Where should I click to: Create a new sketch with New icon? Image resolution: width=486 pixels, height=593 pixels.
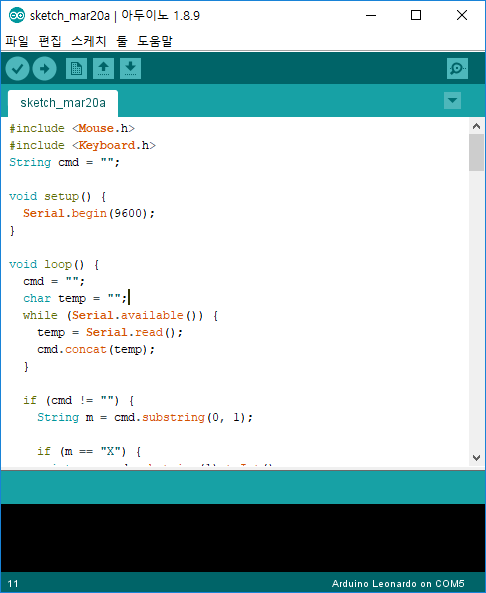(76, 68)
